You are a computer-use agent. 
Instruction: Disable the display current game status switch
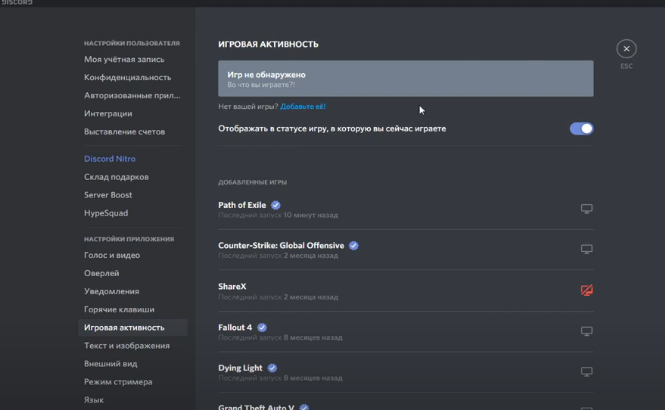581,128
